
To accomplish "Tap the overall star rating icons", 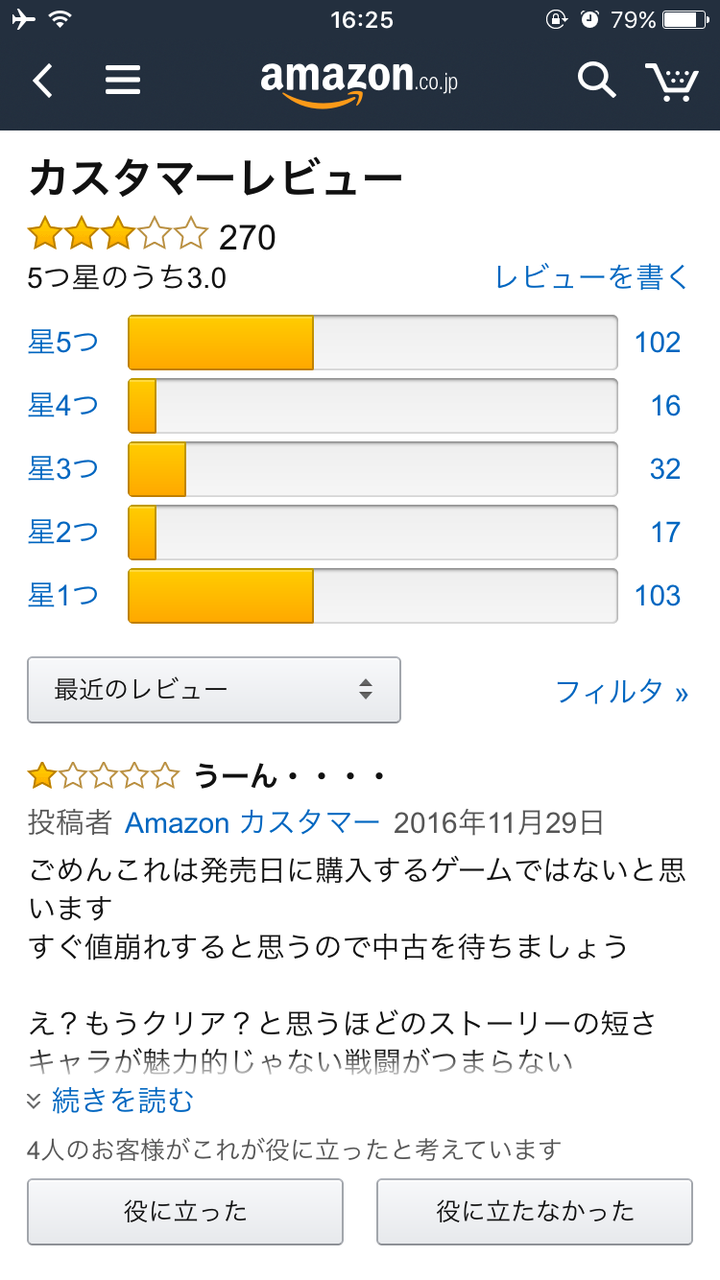I will click(117, 236).
